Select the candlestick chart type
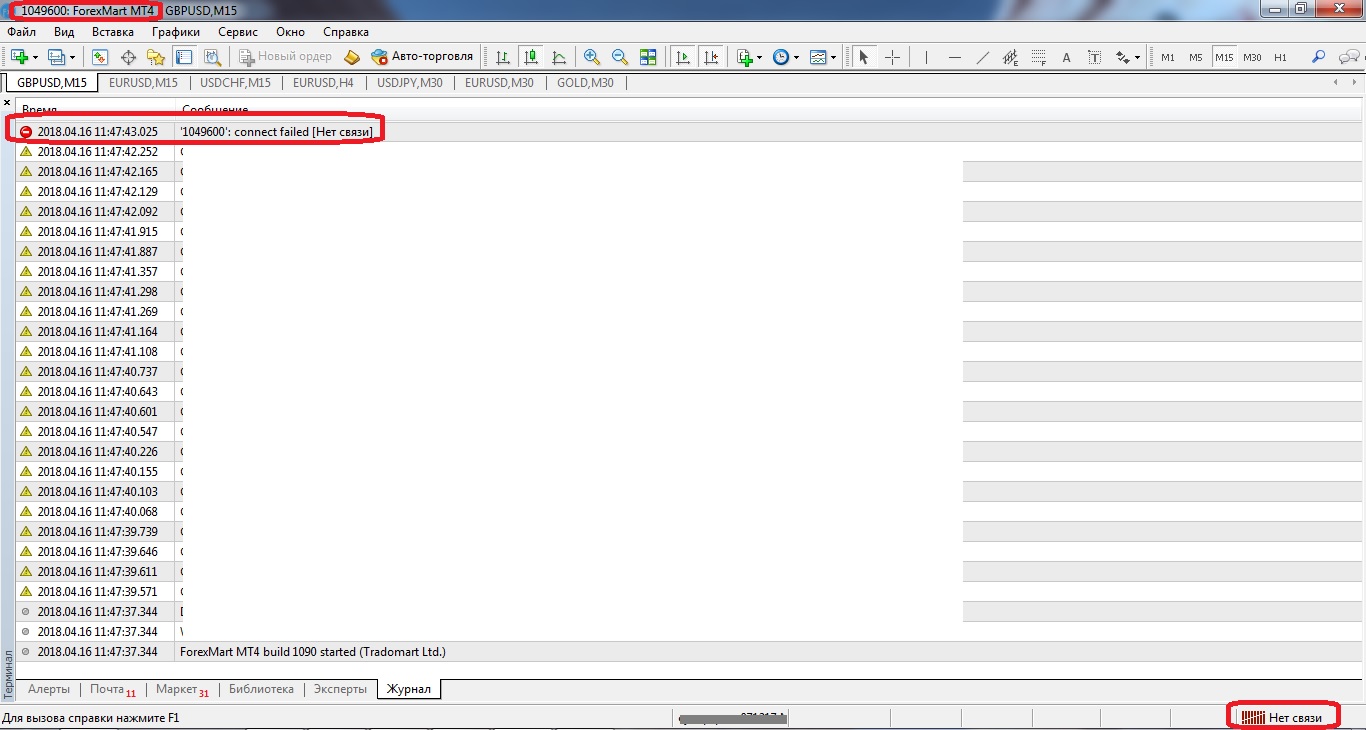Image resolution: width=1366 pixels, height=730 pixels. click(531, 57)
